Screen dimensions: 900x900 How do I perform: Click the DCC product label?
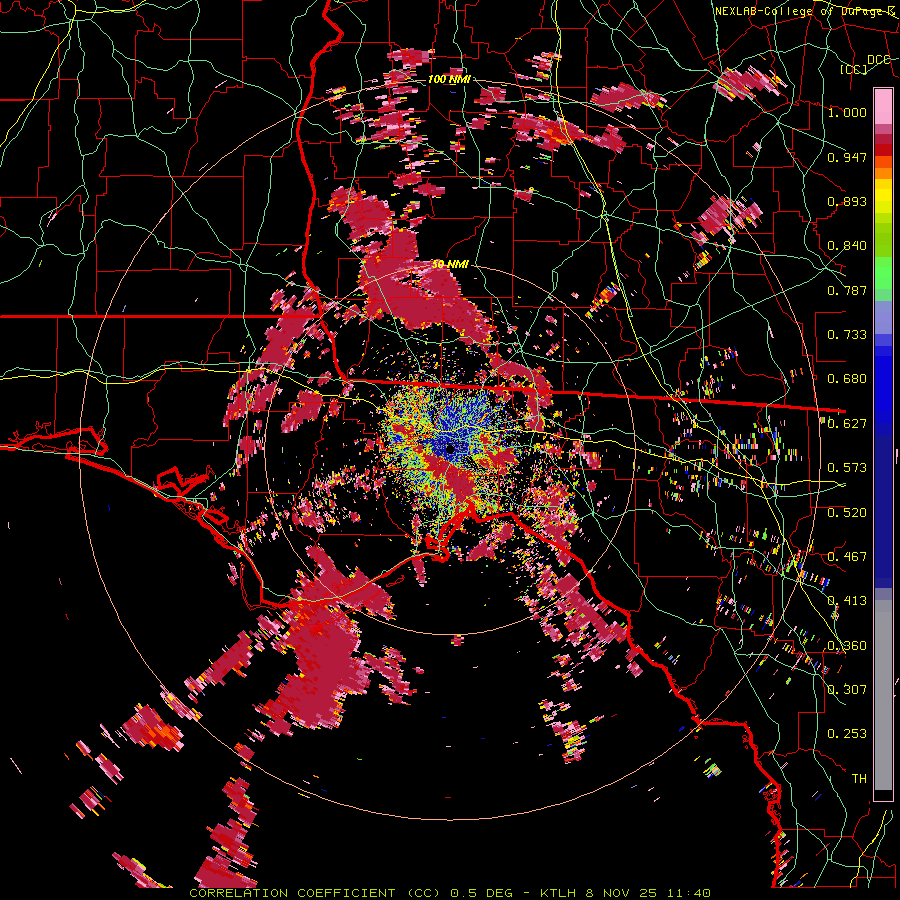tap(878, 60)
